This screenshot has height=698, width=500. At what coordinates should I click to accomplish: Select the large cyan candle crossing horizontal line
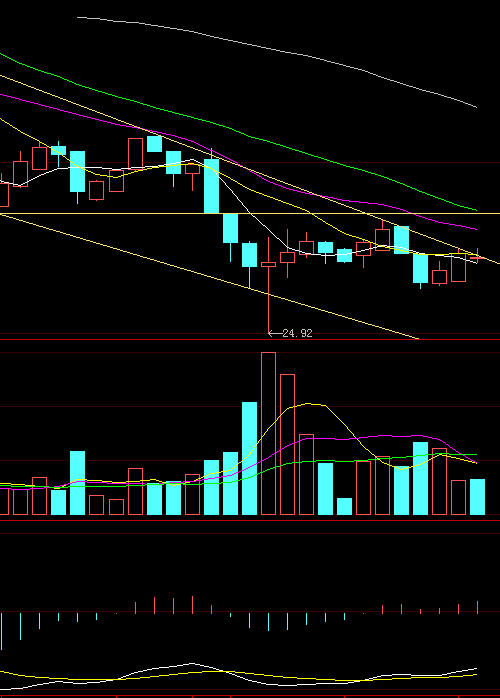[211, 186]
